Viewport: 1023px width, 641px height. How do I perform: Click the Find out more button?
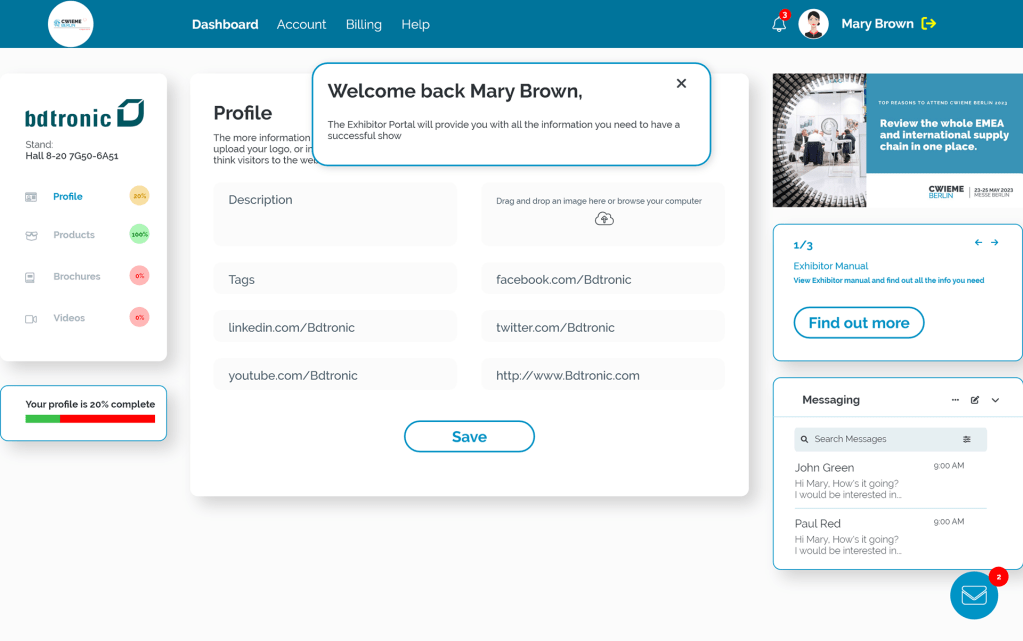(x=858, y=323)
